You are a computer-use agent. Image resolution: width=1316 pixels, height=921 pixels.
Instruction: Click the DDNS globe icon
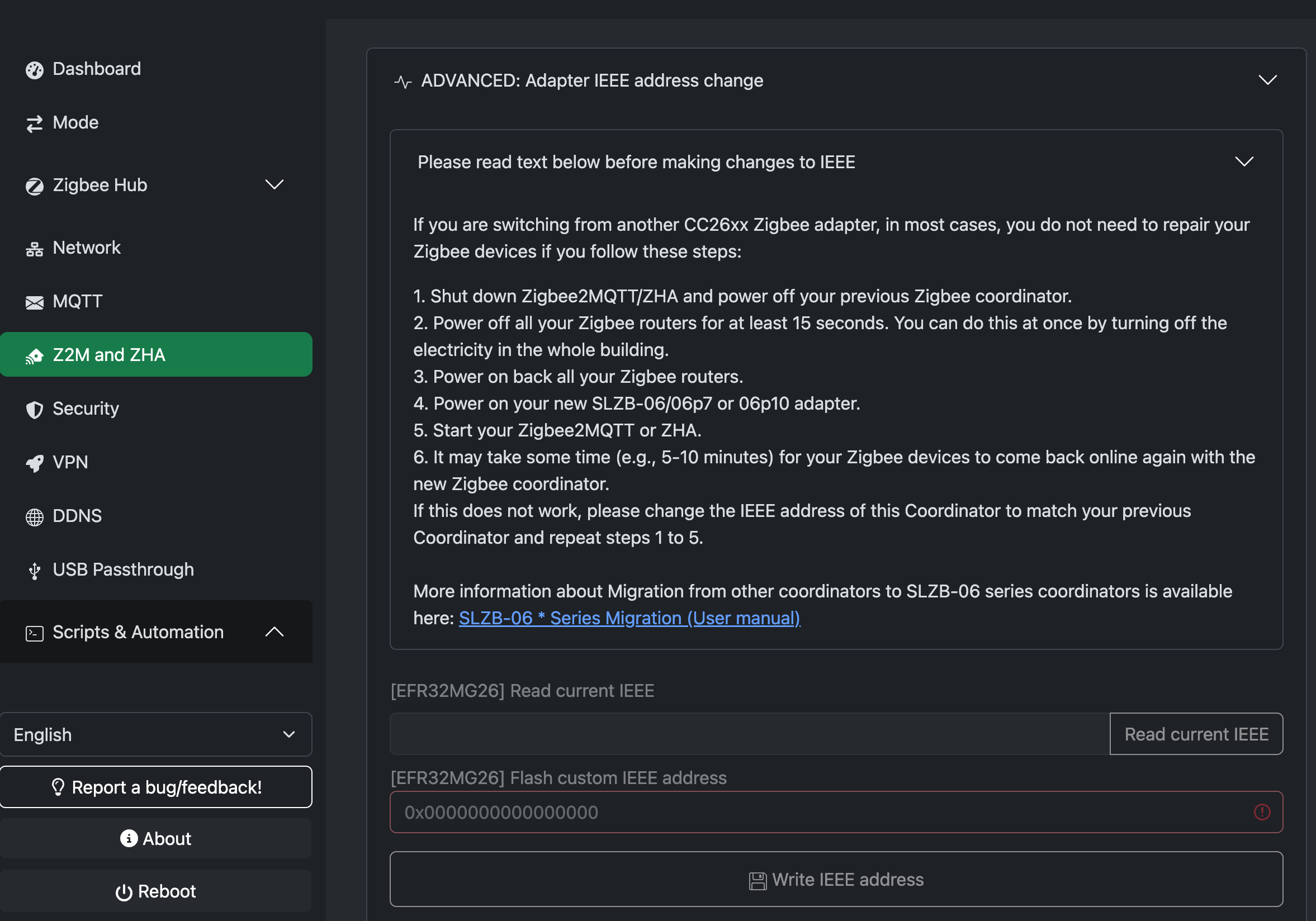click(x=35, y=517)
